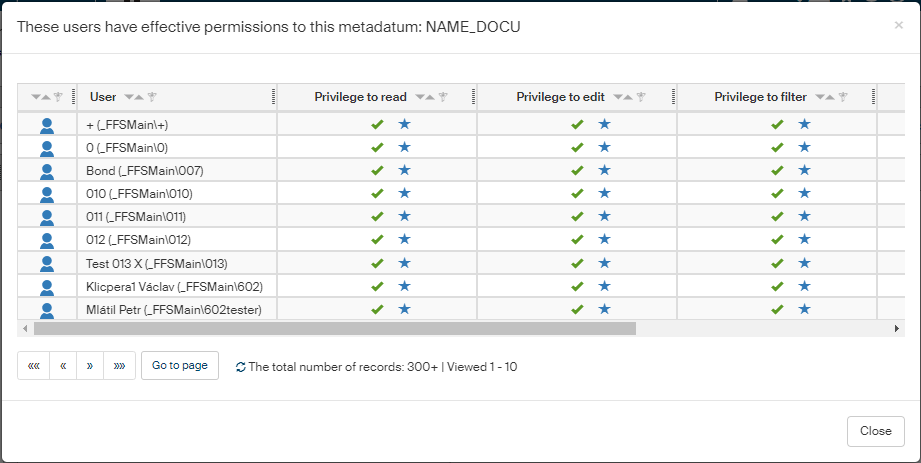Click the filter checkmark for Bond
This screenshot has width=921, height=463.
pos(777,171)
